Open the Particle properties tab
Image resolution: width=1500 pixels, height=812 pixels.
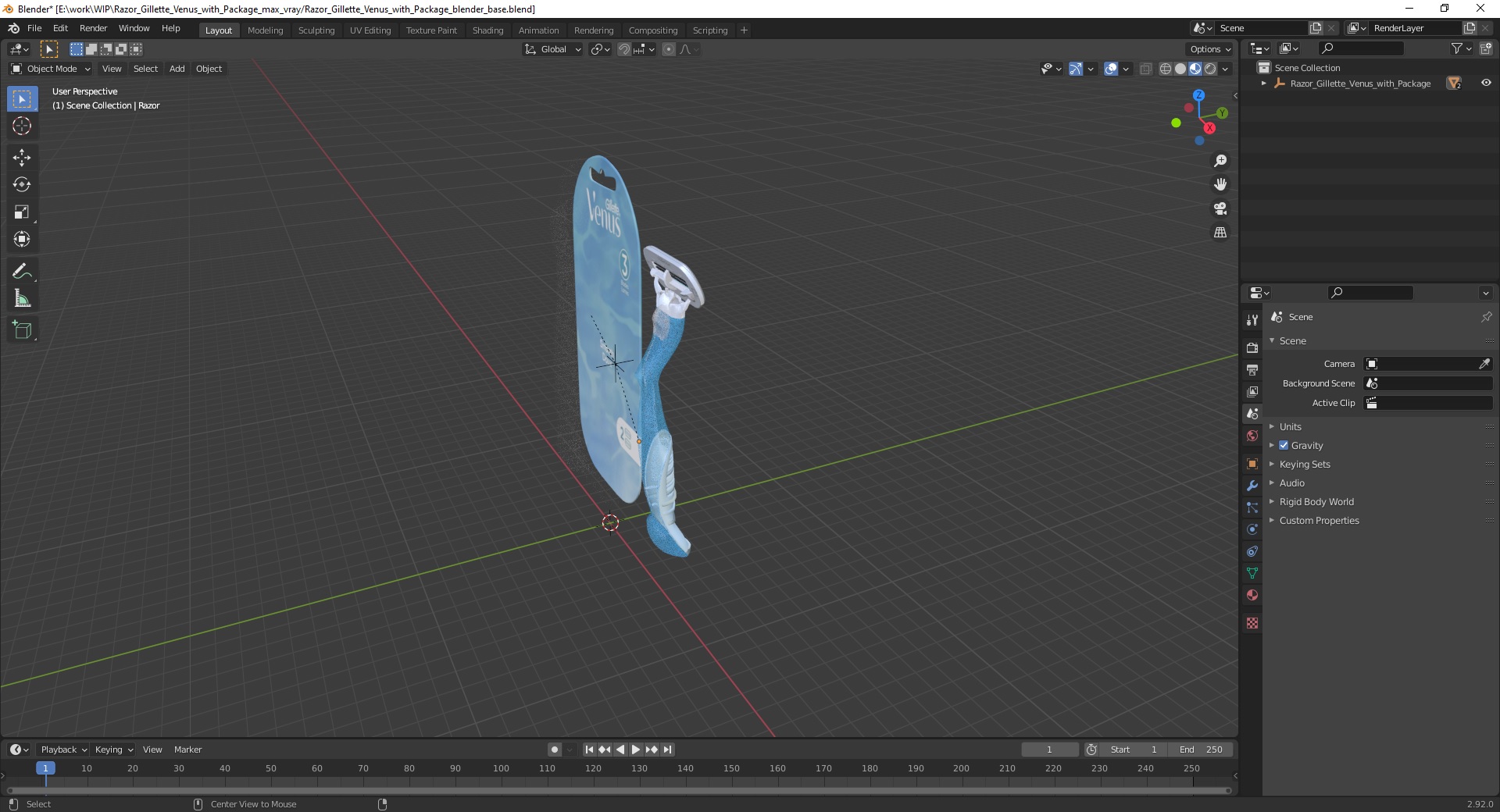1252,507
